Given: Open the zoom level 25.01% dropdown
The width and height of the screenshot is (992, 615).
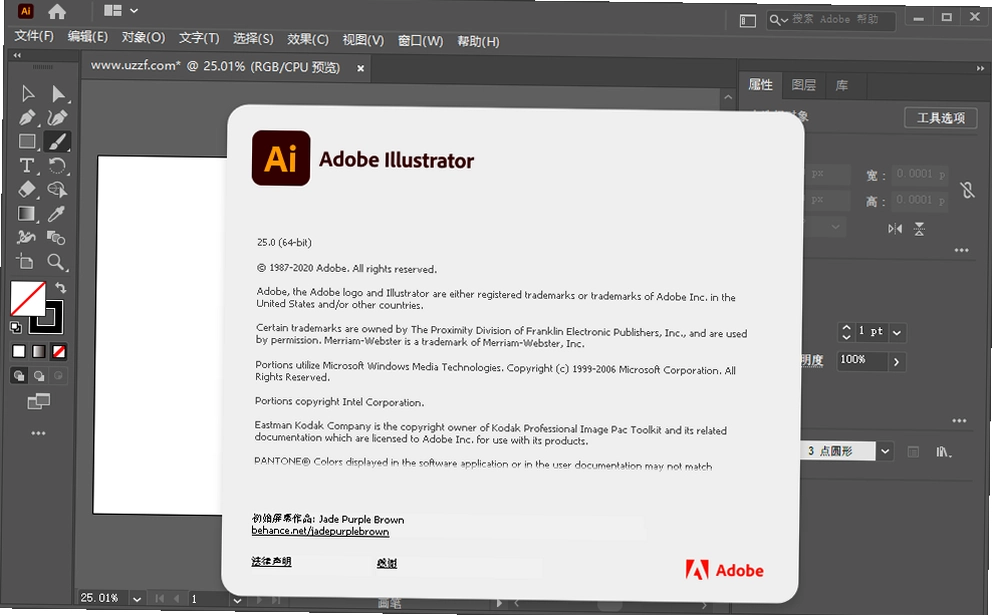Looking at the screenshot, I should coord(137,599).
